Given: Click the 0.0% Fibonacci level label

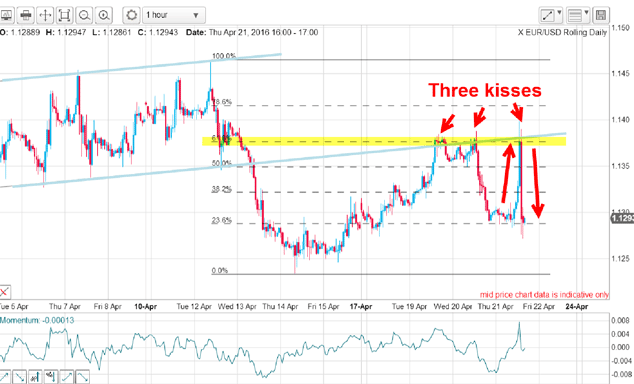Looking at the screenshot, I should tap(220, 270).
